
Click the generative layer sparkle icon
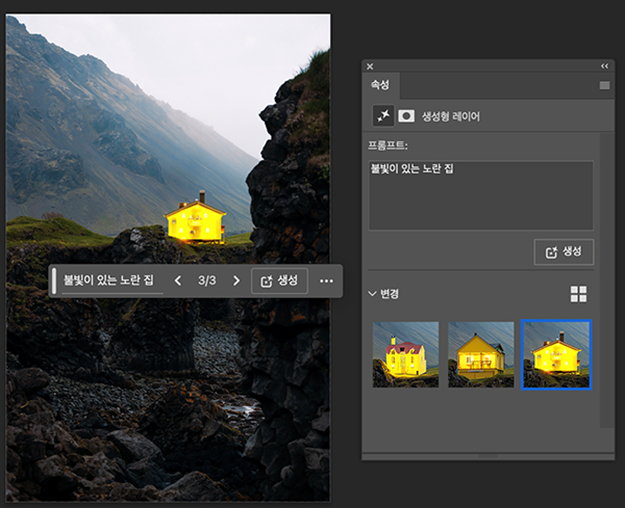[383, 116]
